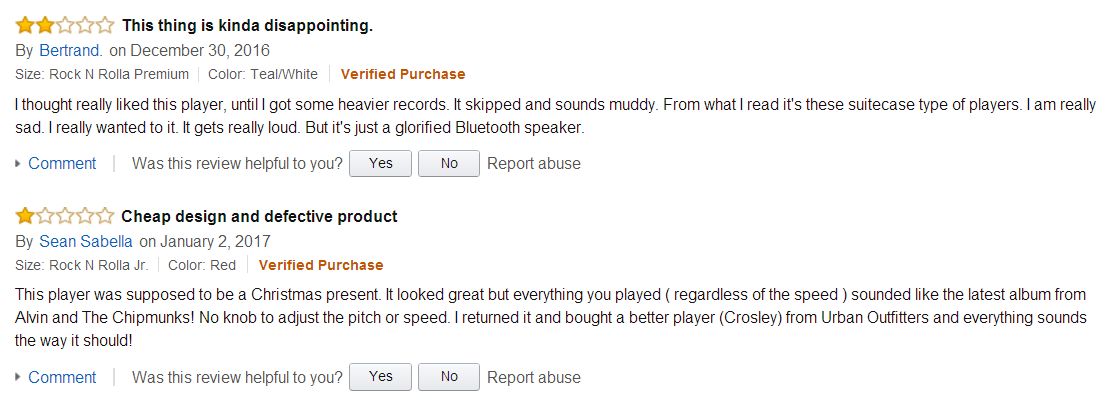Click Verified Purchase on the Red review
The width and height of the screenshot is (1110, 400).
pos(321,265)
